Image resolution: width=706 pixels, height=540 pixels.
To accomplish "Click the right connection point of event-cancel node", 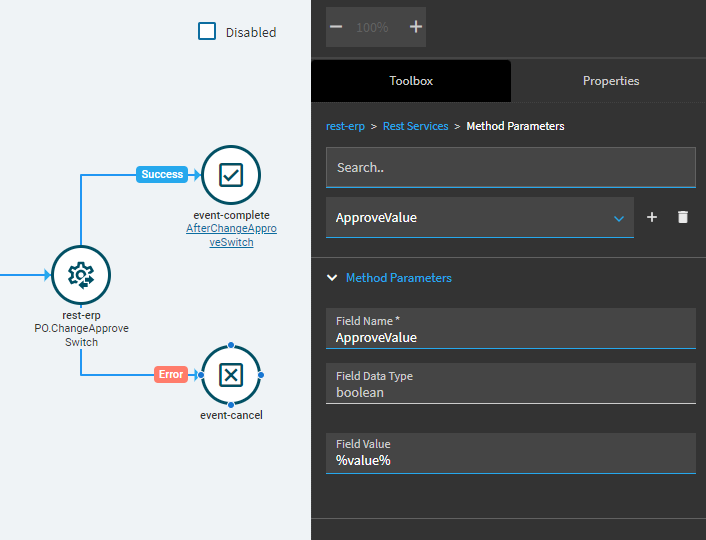I will 261,375.
